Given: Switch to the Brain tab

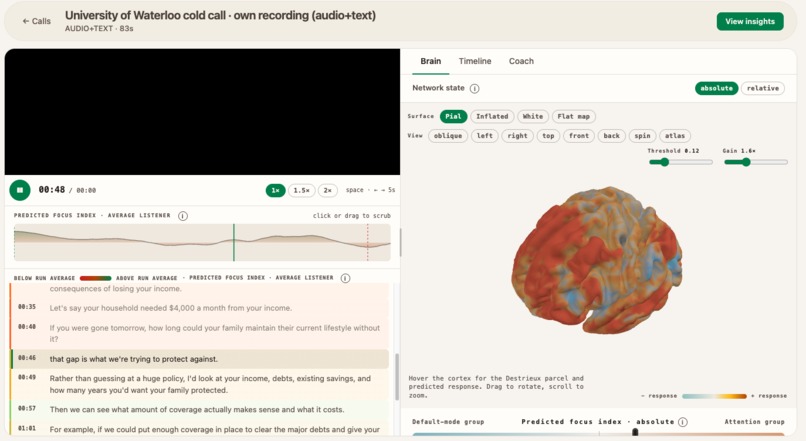Looking at the screenshot, I should [430, 61].
